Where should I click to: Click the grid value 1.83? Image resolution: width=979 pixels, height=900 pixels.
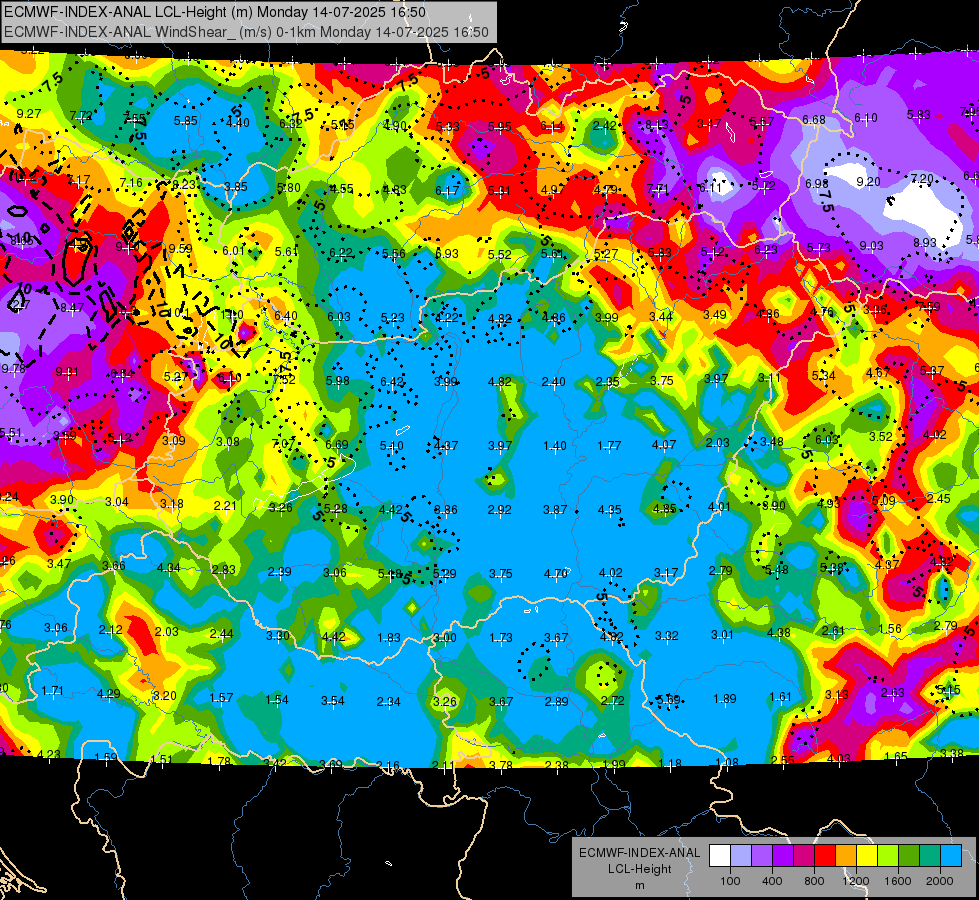[x=390, y=638]
